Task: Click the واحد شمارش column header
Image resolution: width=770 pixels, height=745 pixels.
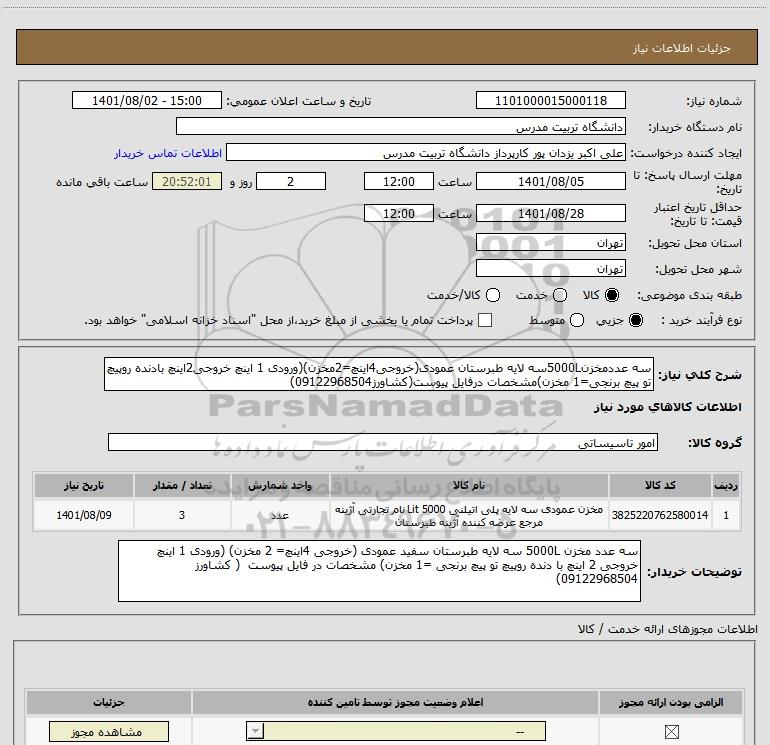Action: coord(279,485)
